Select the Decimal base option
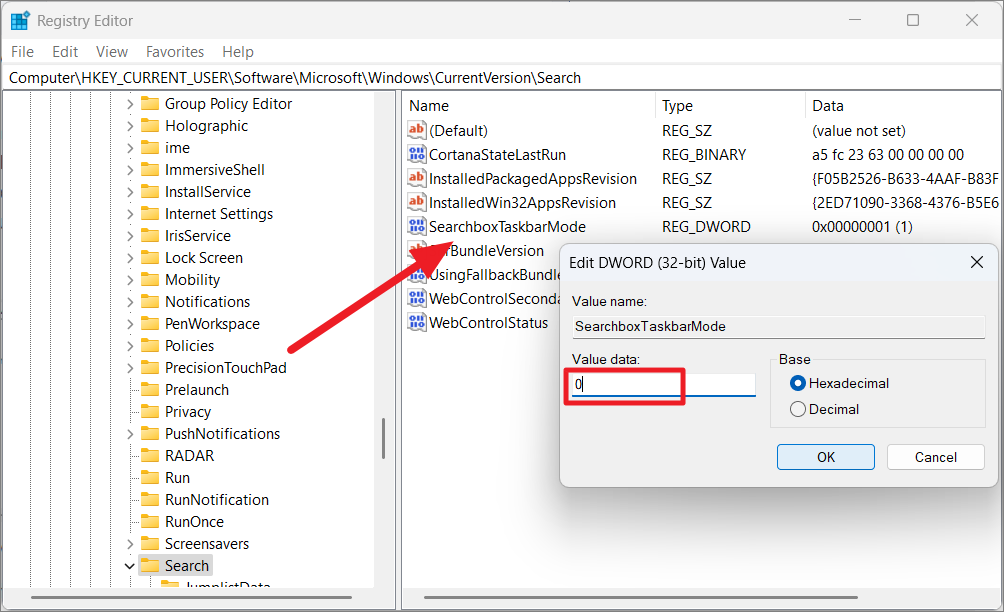 798,409
